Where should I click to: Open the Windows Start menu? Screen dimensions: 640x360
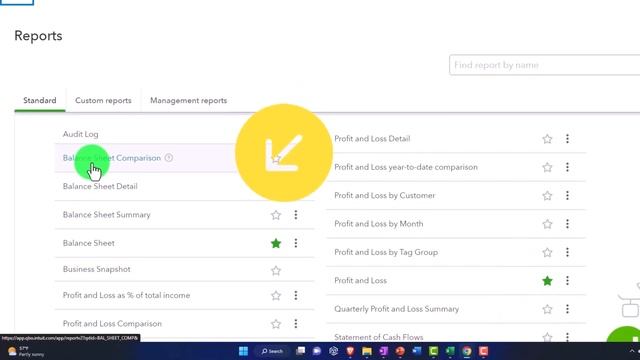(243, 351)
